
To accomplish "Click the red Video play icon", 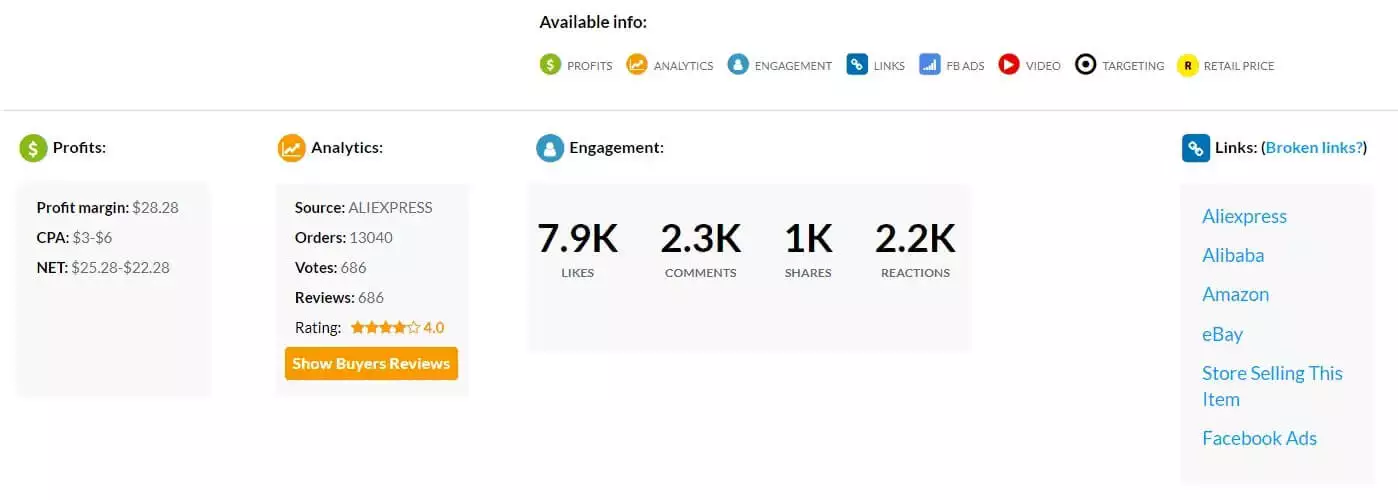I will 1009,65.
